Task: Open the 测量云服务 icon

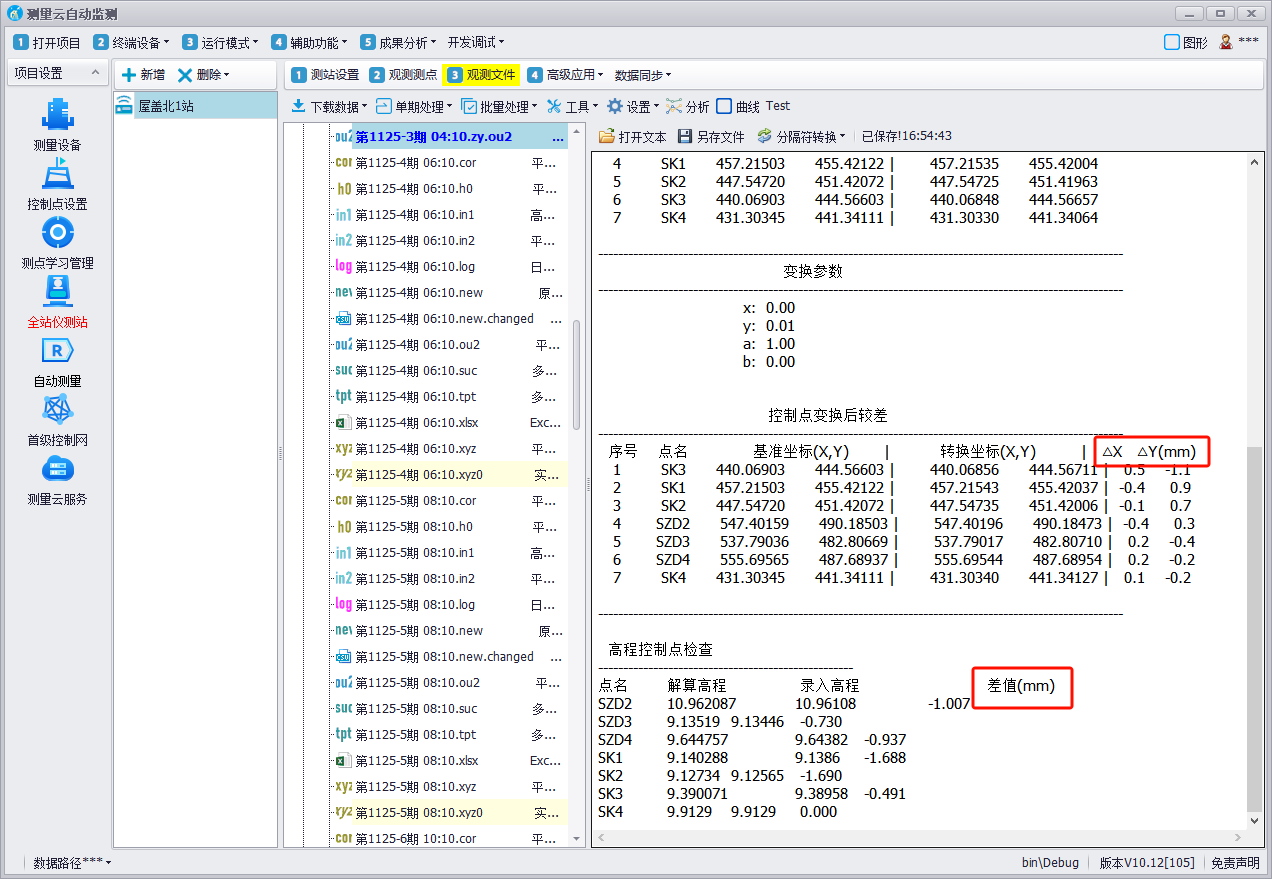Action: (x=57, y=469)
